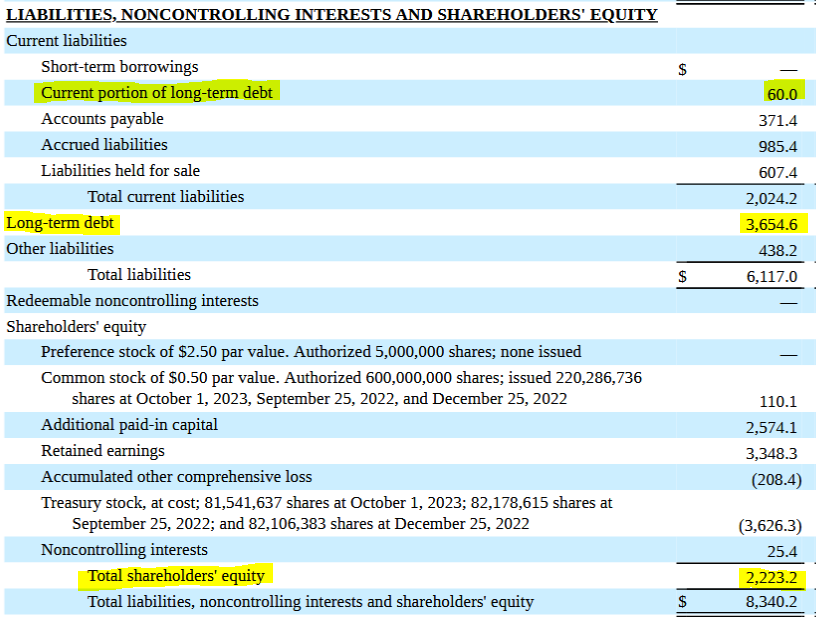Select the Retained earnings value 3,348.3
This screenshot has height=625, width=816.
pos(771,453)
